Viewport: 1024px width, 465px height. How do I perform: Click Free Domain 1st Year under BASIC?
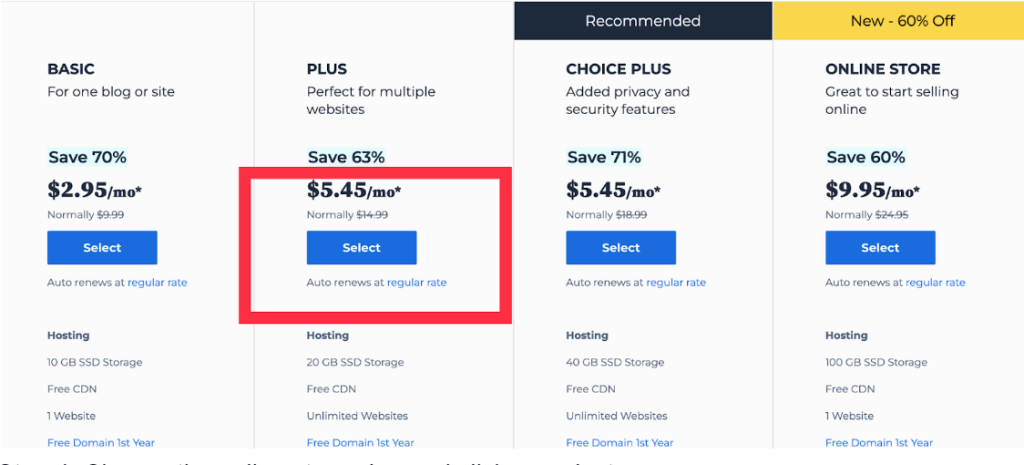101,443
